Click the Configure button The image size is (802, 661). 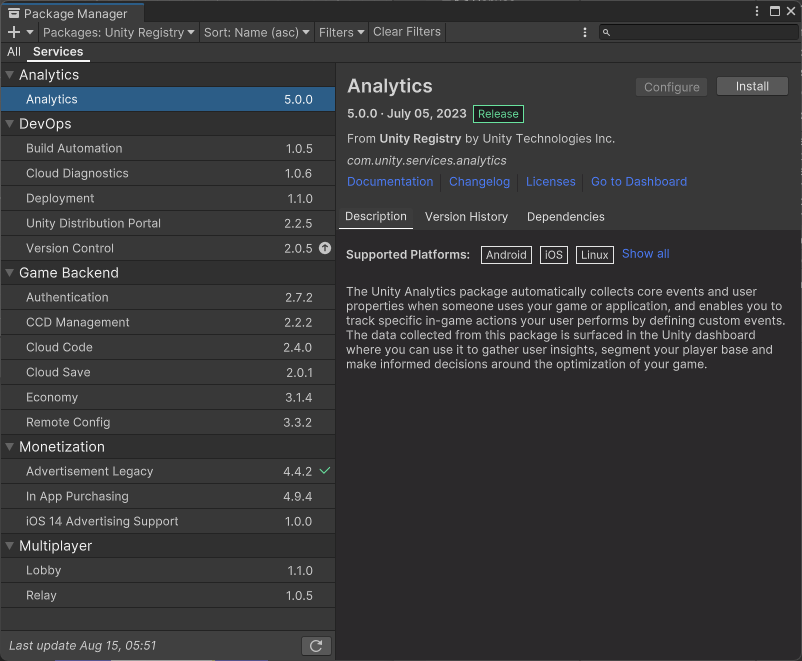coord(671,87)
